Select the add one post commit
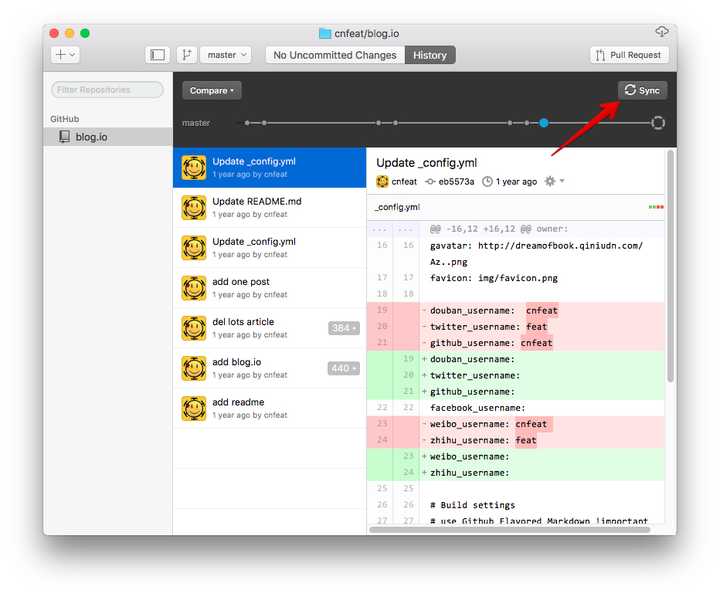The image size is (720, 597). pyautogui.click(x=270, y=288)
